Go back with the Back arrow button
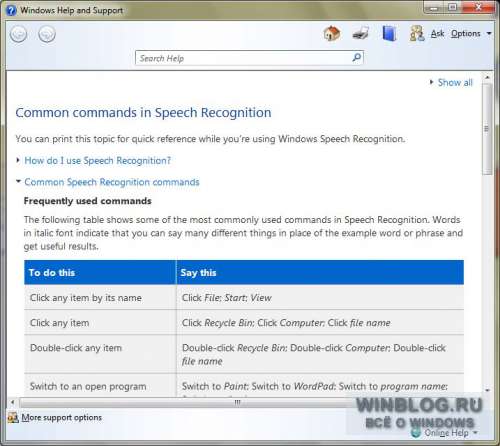500x446 pixels. (18, 34)
